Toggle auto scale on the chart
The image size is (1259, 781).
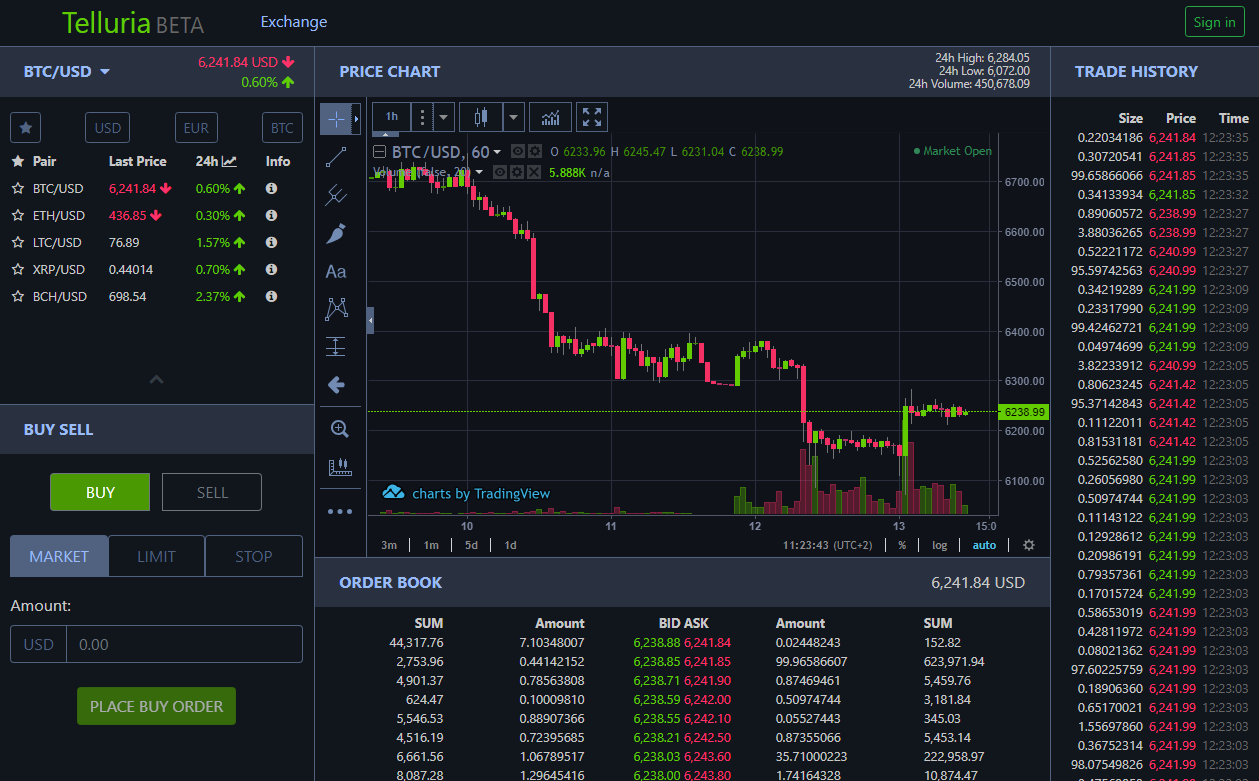click(984, 545)
